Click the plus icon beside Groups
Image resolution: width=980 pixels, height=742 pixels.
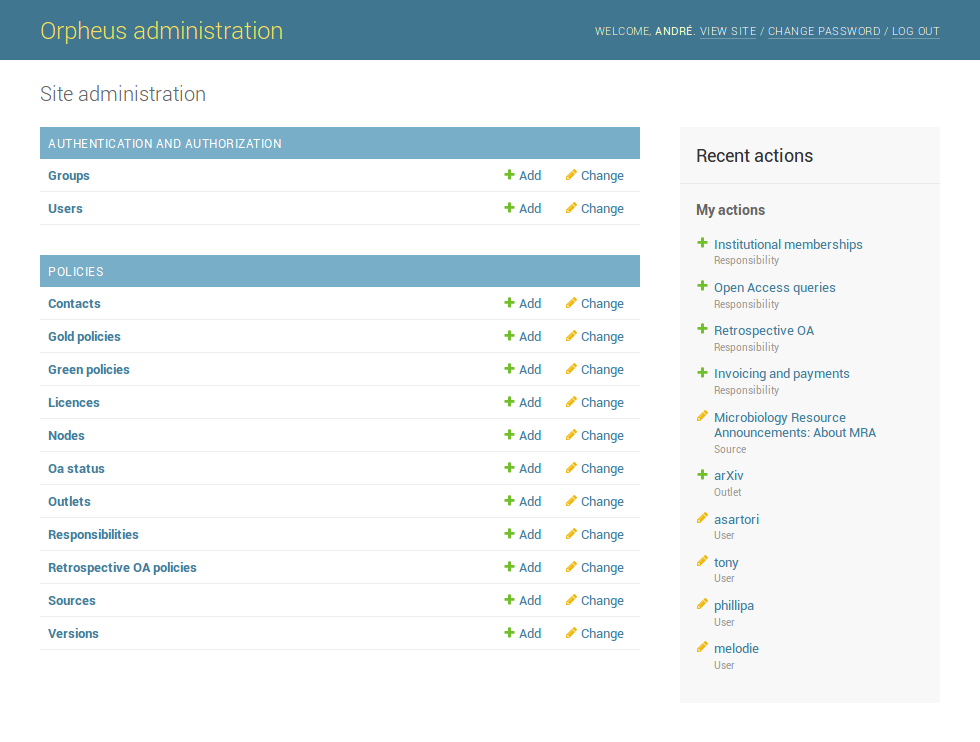(509, 175)
